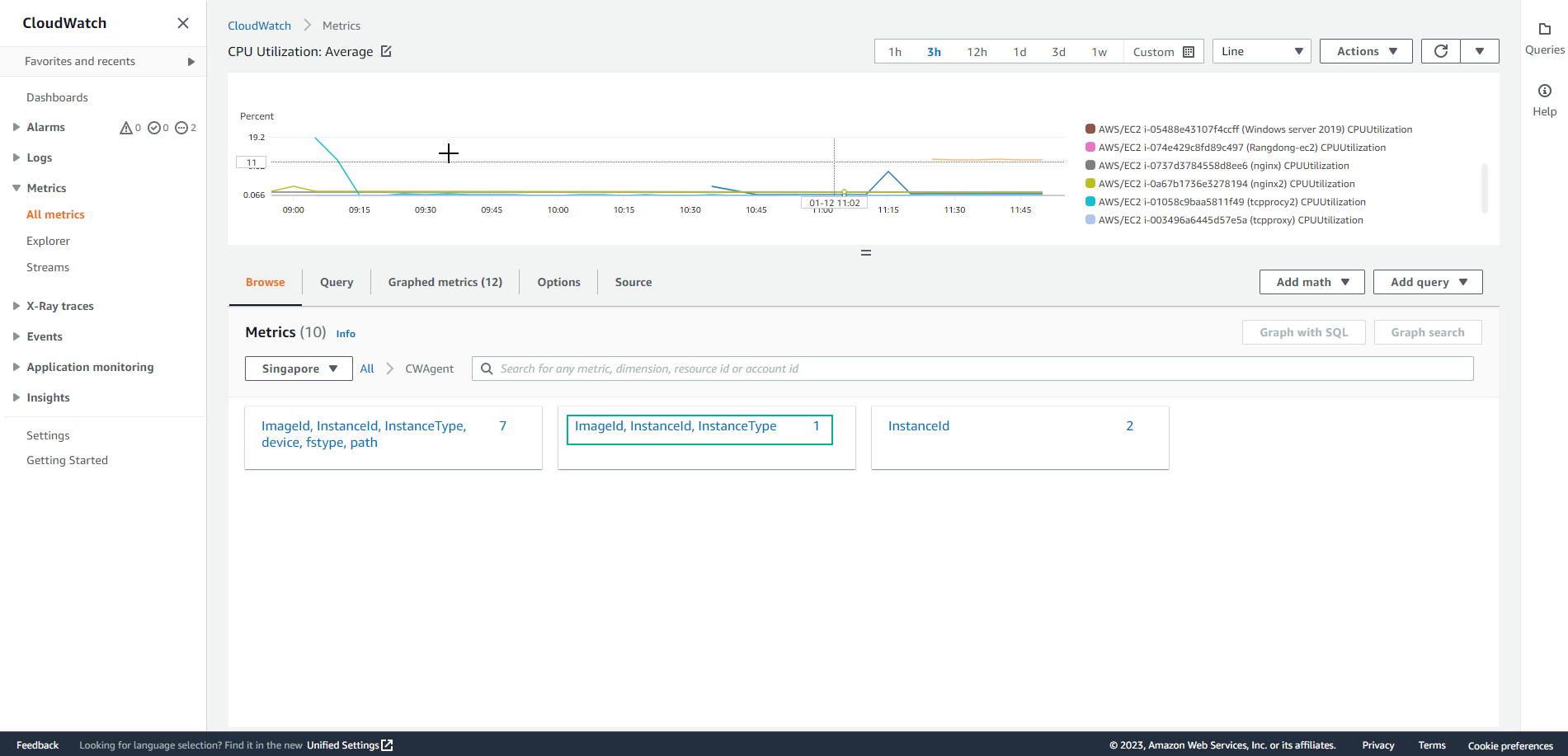This screenshot has height=756, width=1568.
Task: Edit the CPU Utilization graph title
Action: pyautogui.click(x=386, y=51)
